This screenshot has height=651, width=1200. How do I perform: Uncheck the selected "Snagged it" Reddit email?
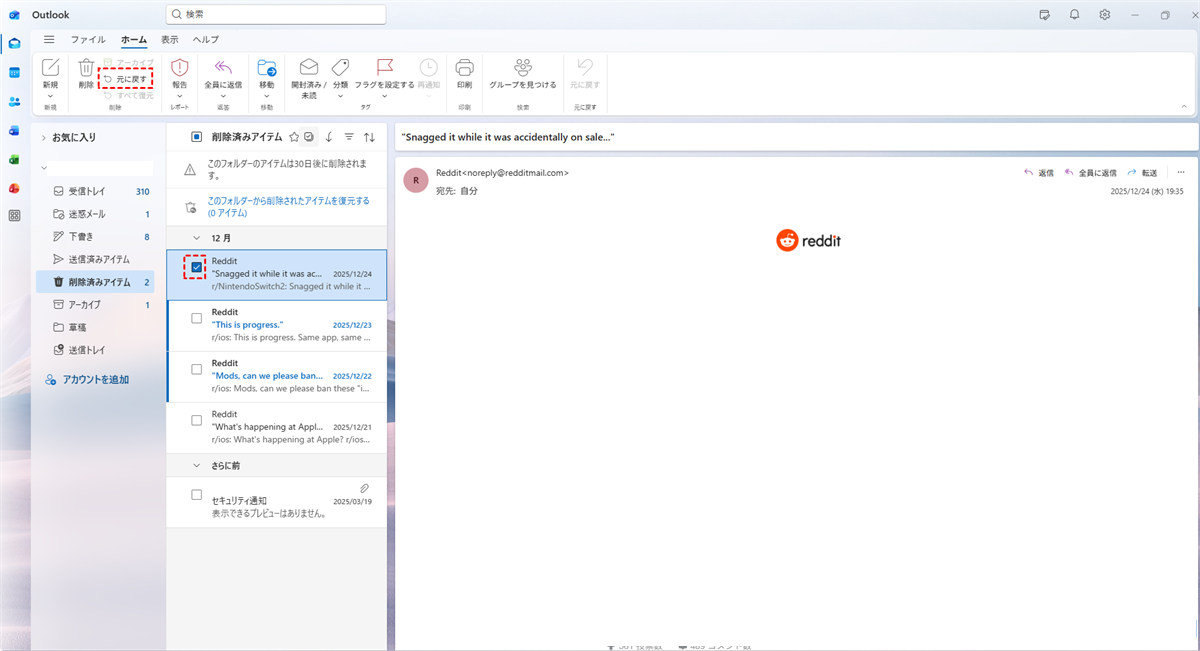pos(196,267)
